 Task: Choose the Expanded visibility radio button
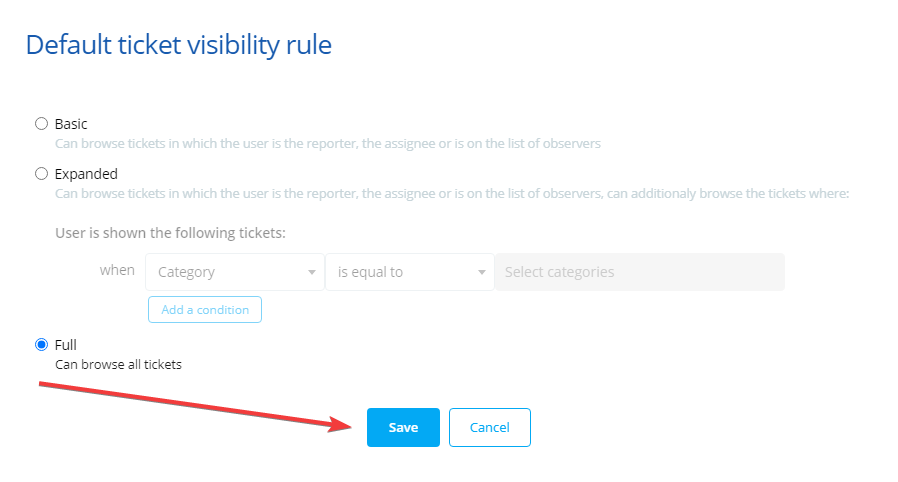click(x=41, y=174)
